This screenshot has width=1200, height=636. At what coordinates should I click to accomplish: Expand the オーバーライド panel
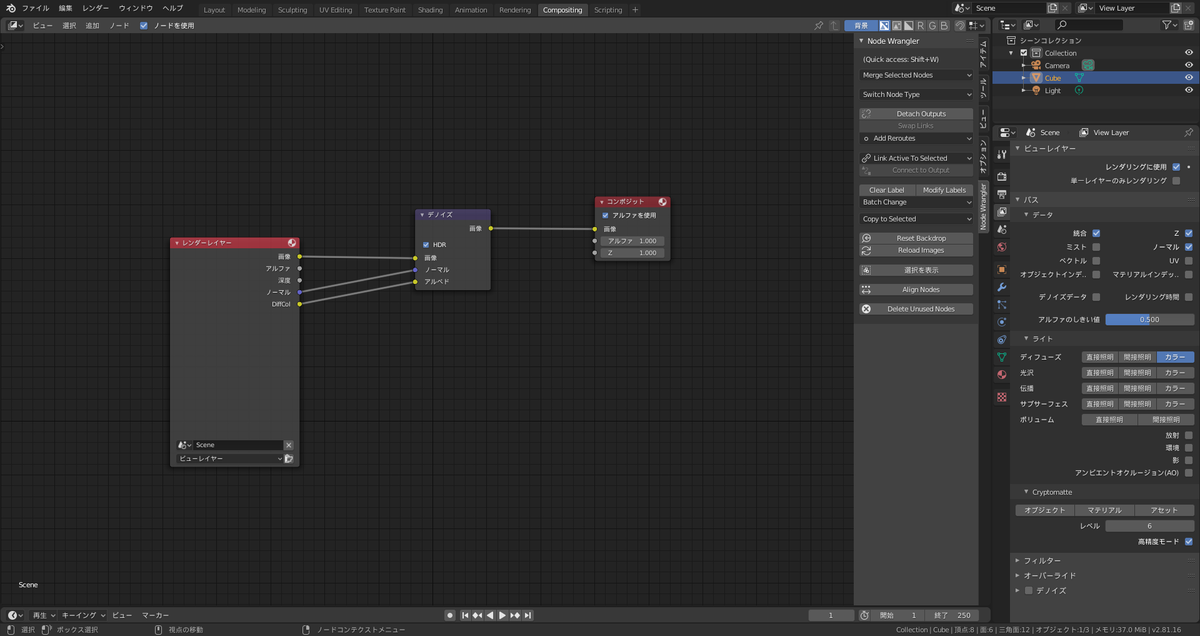[1047, 575]
